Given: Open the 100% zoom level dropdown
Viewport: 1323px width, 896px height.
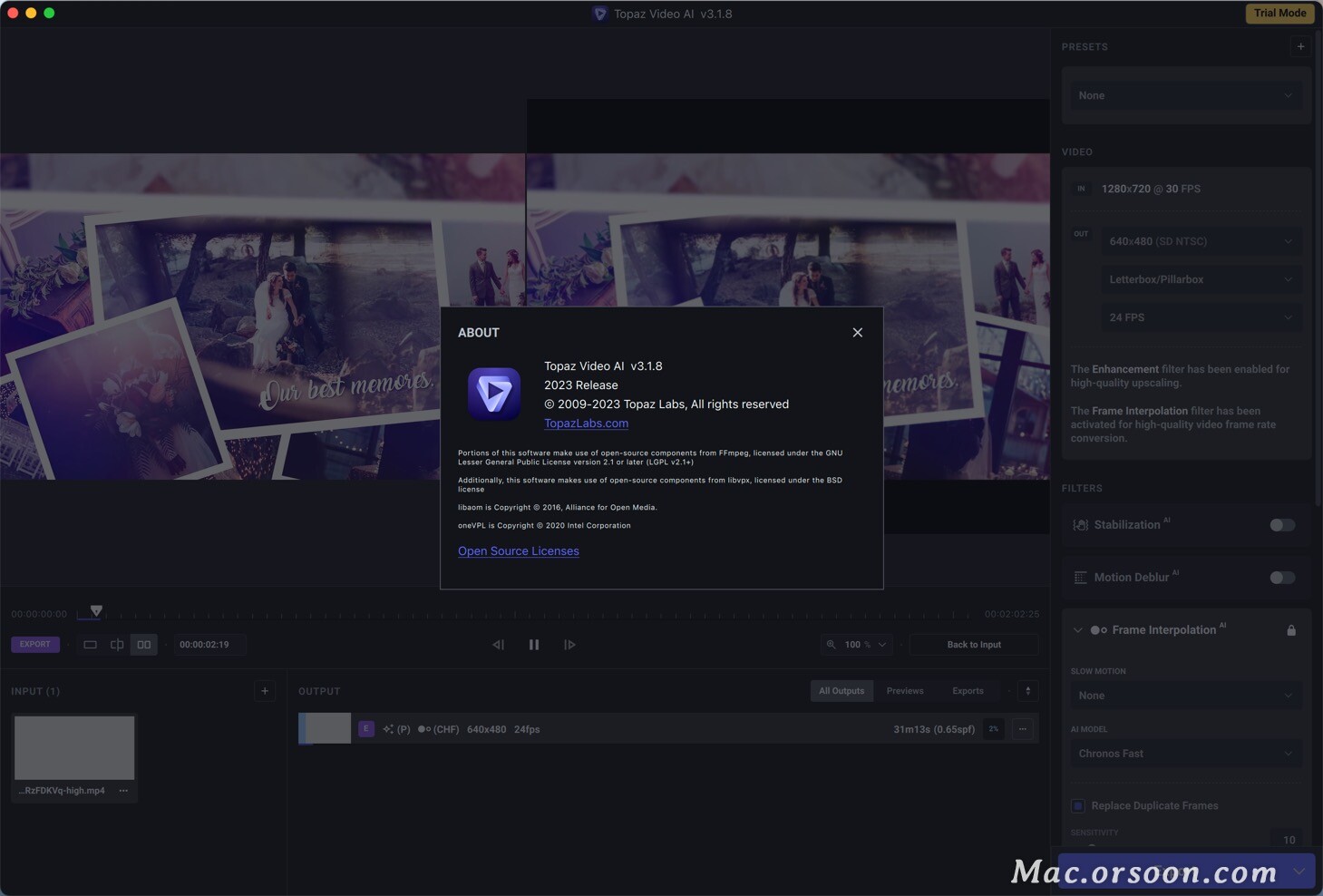Looking at the screenshot, I should click(866, 645).
